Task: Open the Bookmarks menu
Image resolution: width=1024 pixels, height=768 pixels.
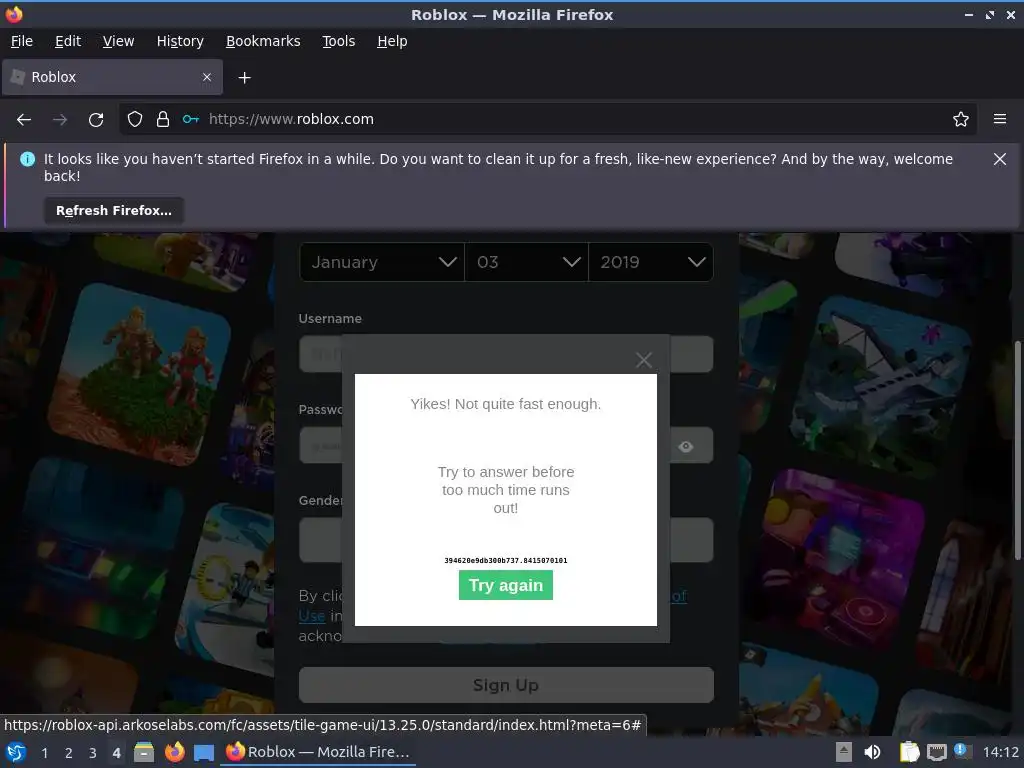Action: (263, 41)
